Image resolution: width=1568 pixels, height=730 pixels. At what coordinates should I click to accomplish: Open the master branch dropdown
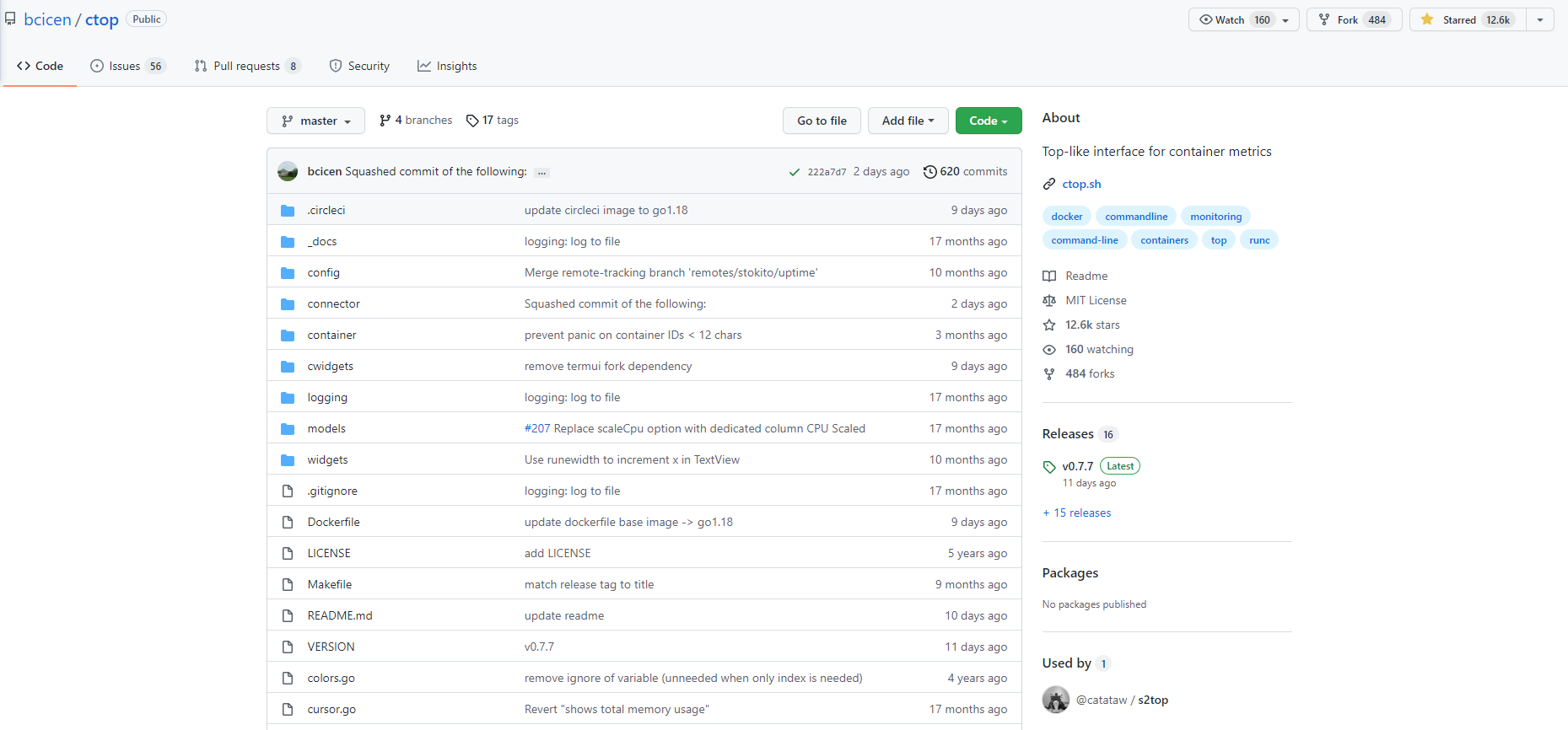[315, 121]
